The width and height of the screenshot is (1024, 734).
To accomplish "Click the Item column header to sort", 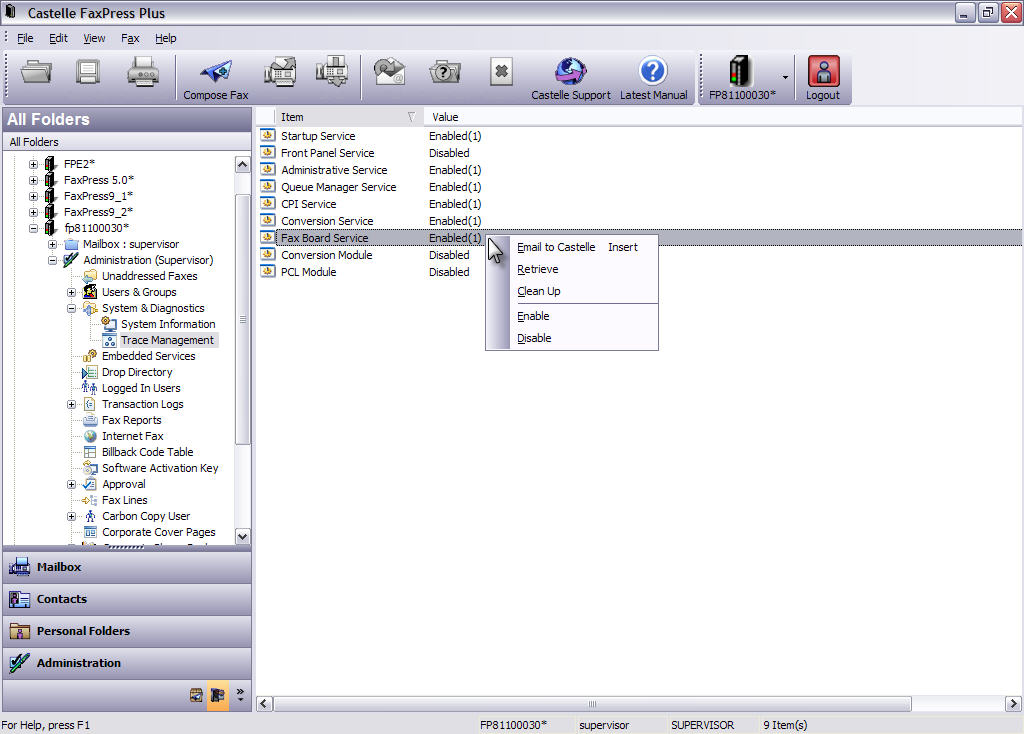I will point(340,117).
